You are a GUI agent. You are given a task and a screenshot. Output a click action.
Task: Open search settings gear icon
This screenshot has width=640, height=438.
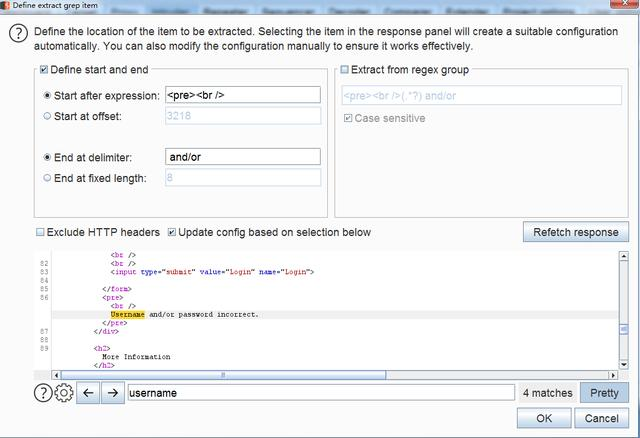point(64,393)
